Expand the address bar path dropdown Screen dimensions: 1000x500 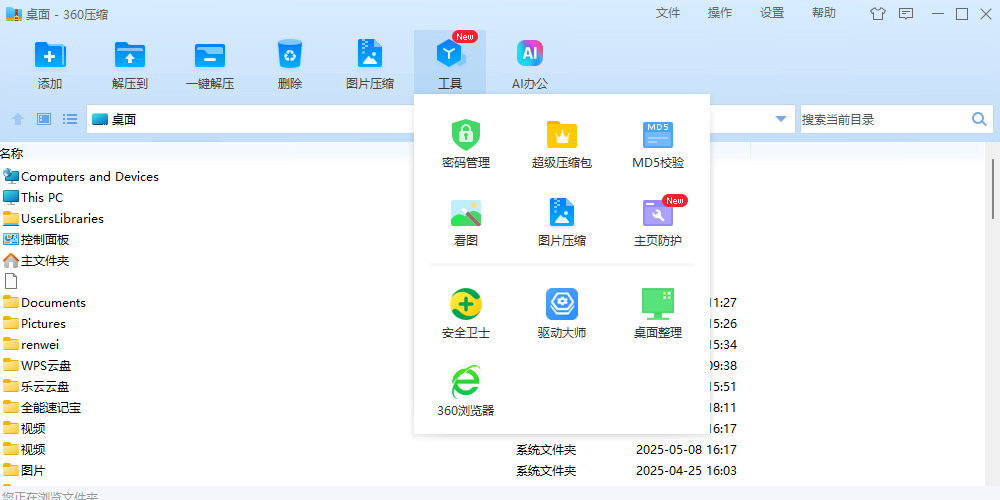(781, 119)
